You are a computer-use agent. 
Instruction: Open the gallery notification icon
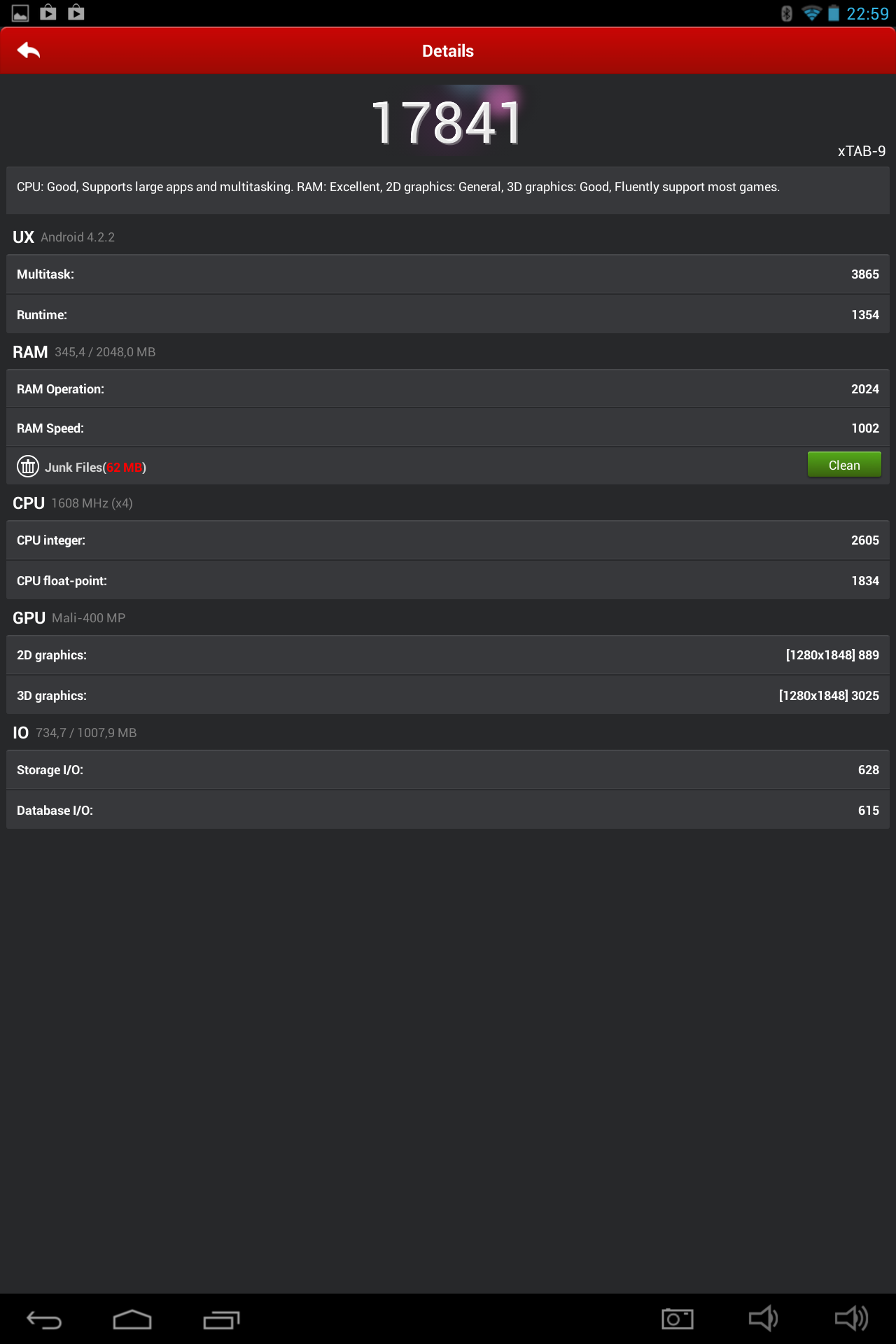tap(20, 13)
